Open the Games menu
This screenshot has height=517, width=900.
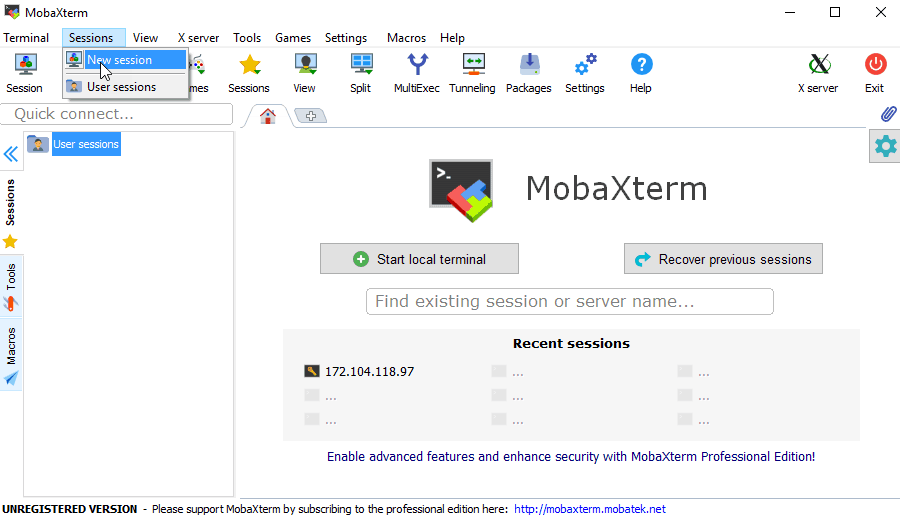(x=293, y=38)
